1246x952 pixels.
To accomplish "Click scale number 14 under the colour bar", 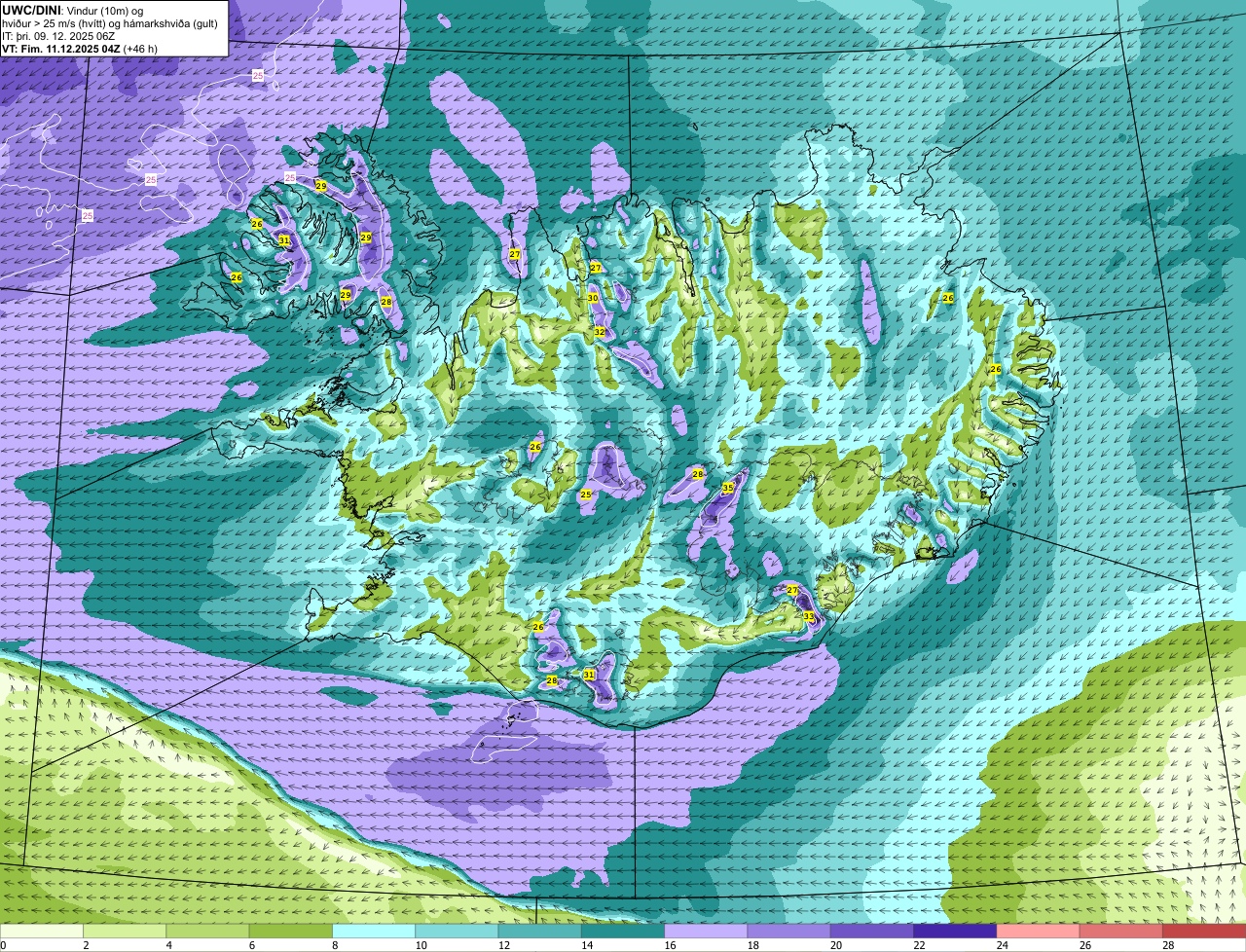I will 586,945.
